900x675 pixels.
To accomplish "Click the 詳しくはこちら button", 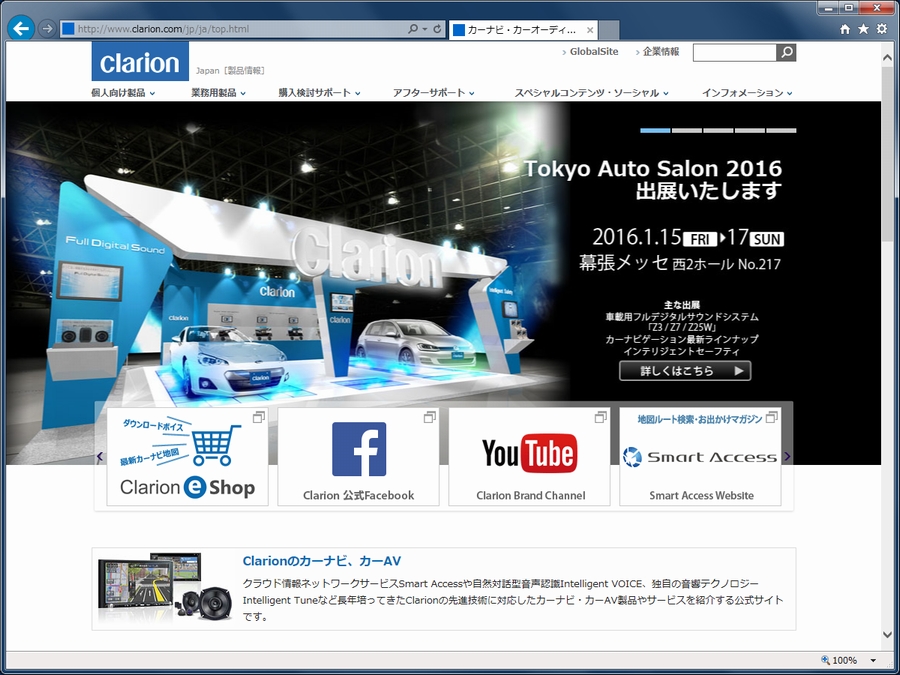I will point(685,371).
